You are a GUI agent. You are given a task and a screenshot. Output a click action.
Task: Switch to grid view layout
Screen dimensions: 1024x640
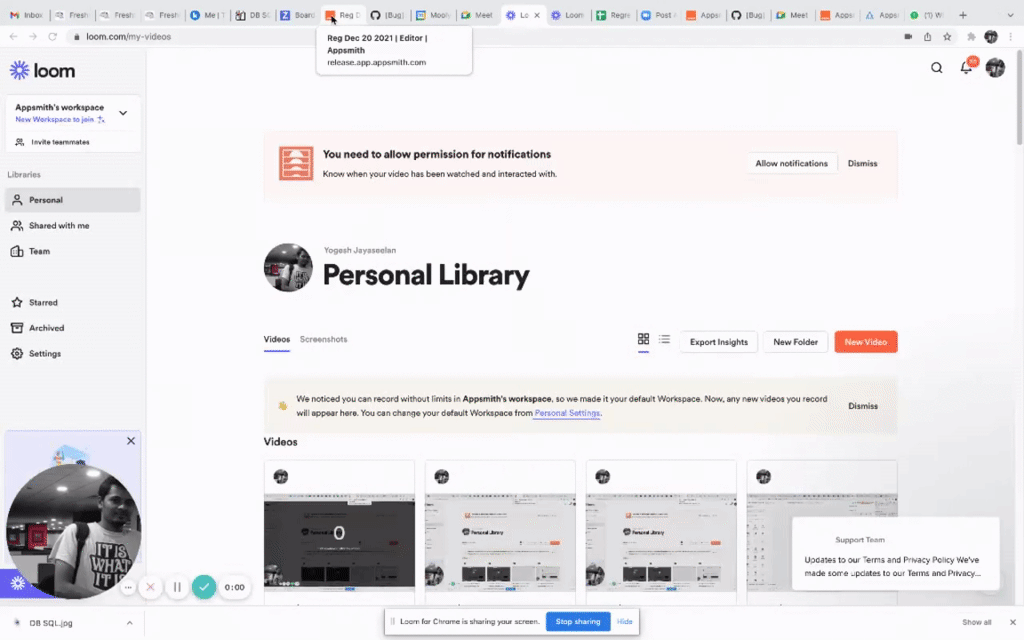pyautogui.click(x=643, y=338)
